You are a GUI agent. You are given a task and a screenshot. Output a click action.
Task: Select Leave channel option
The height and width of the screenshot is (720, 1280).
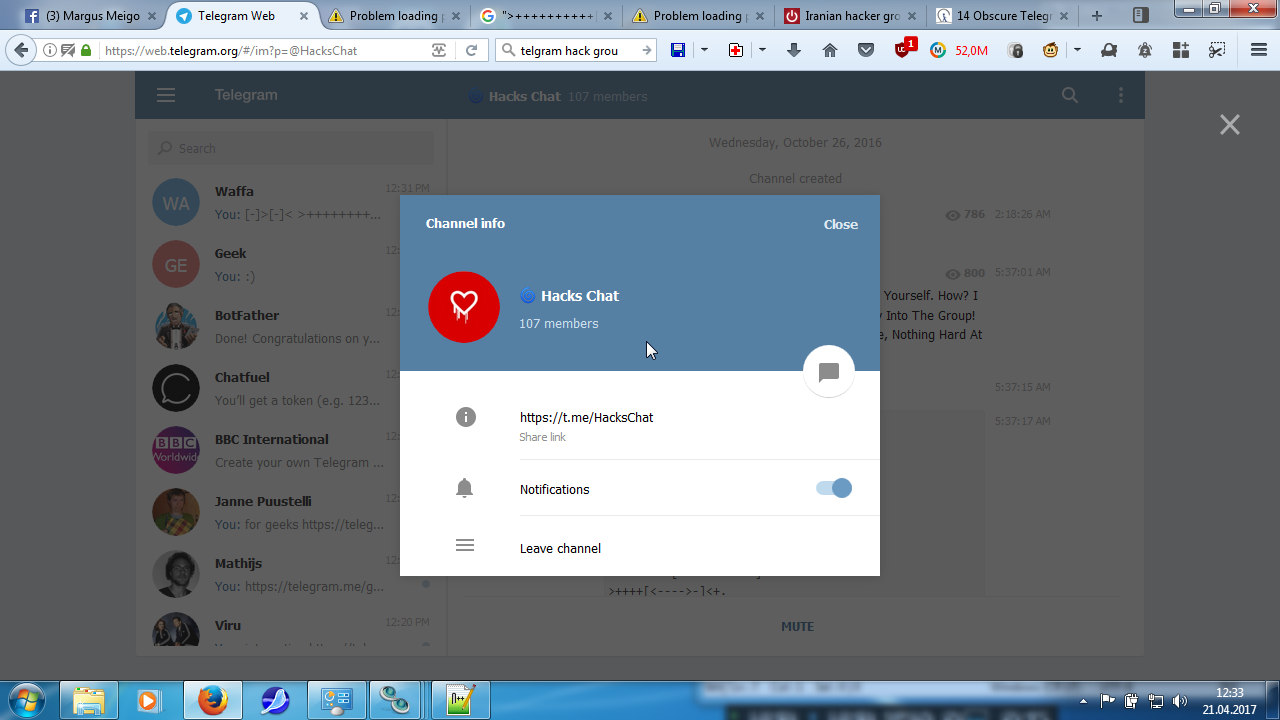(560, 548)
